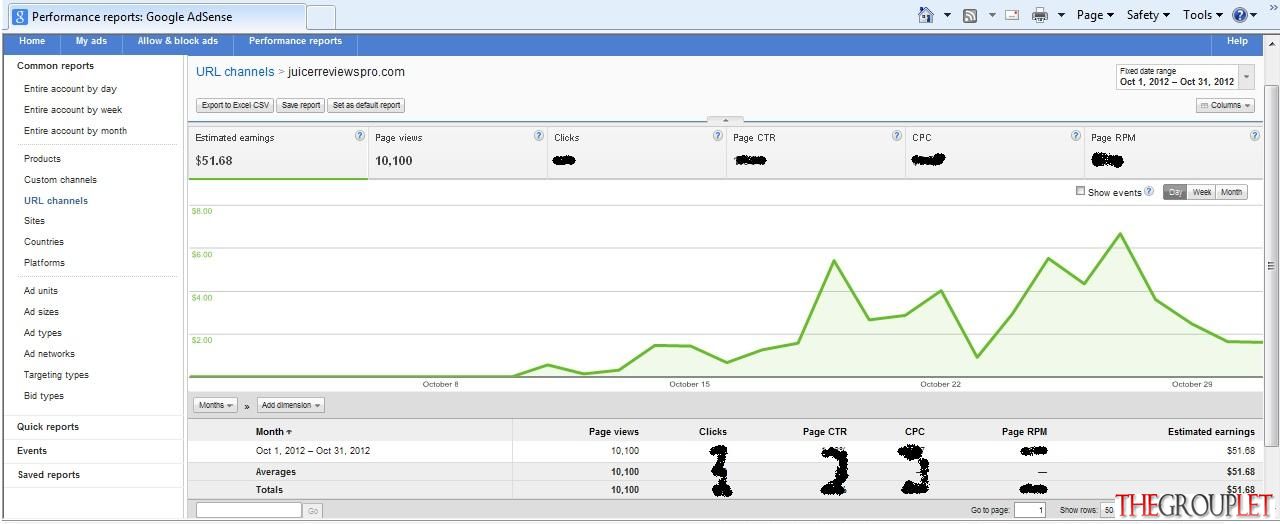Image resolution: width=1280 pixels, height=524 pixels.
Task: Click the help icon beside Page views
Action: 539,136
